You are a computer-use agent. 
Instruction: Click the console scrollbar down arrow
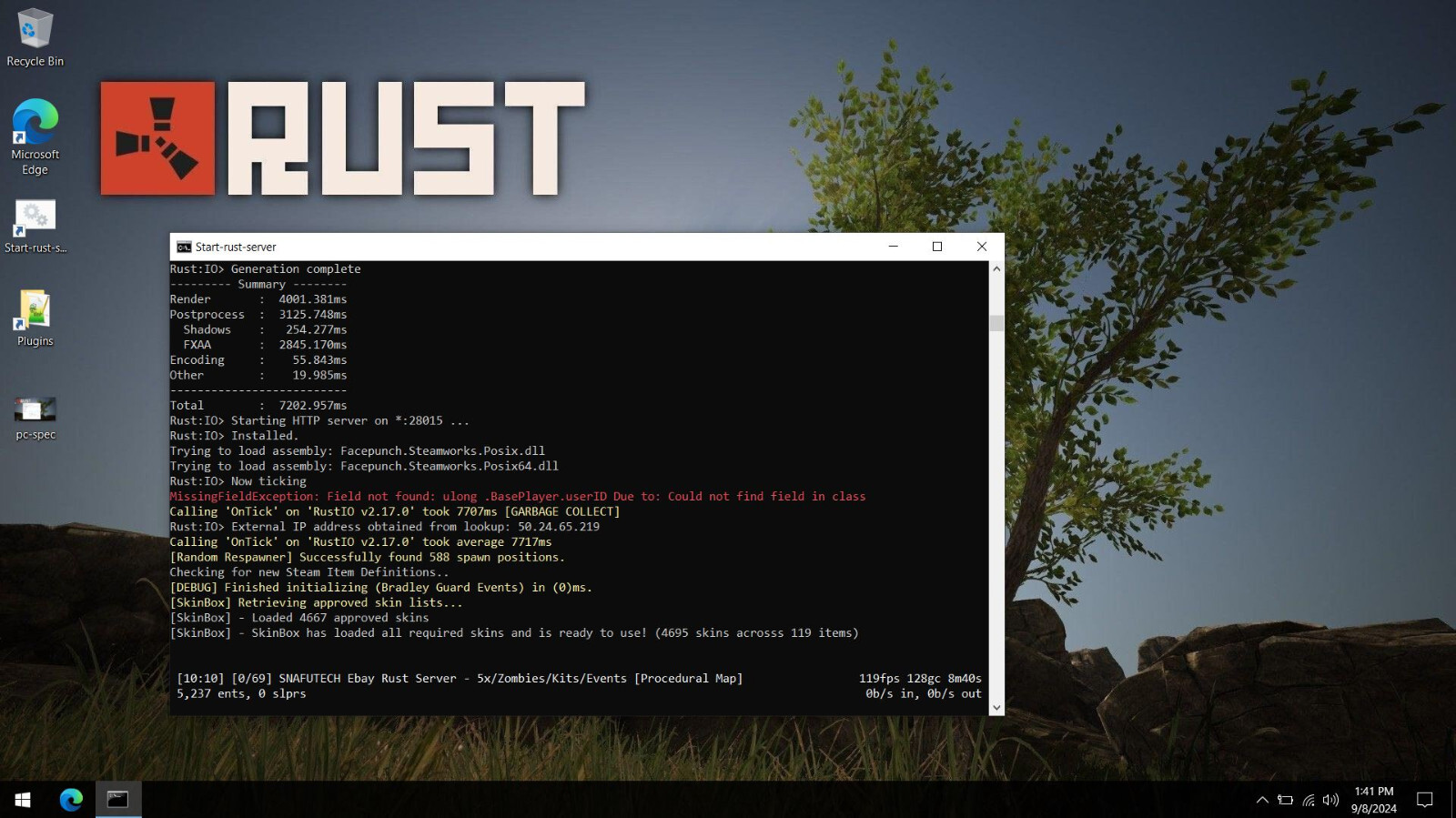[996, 707]
